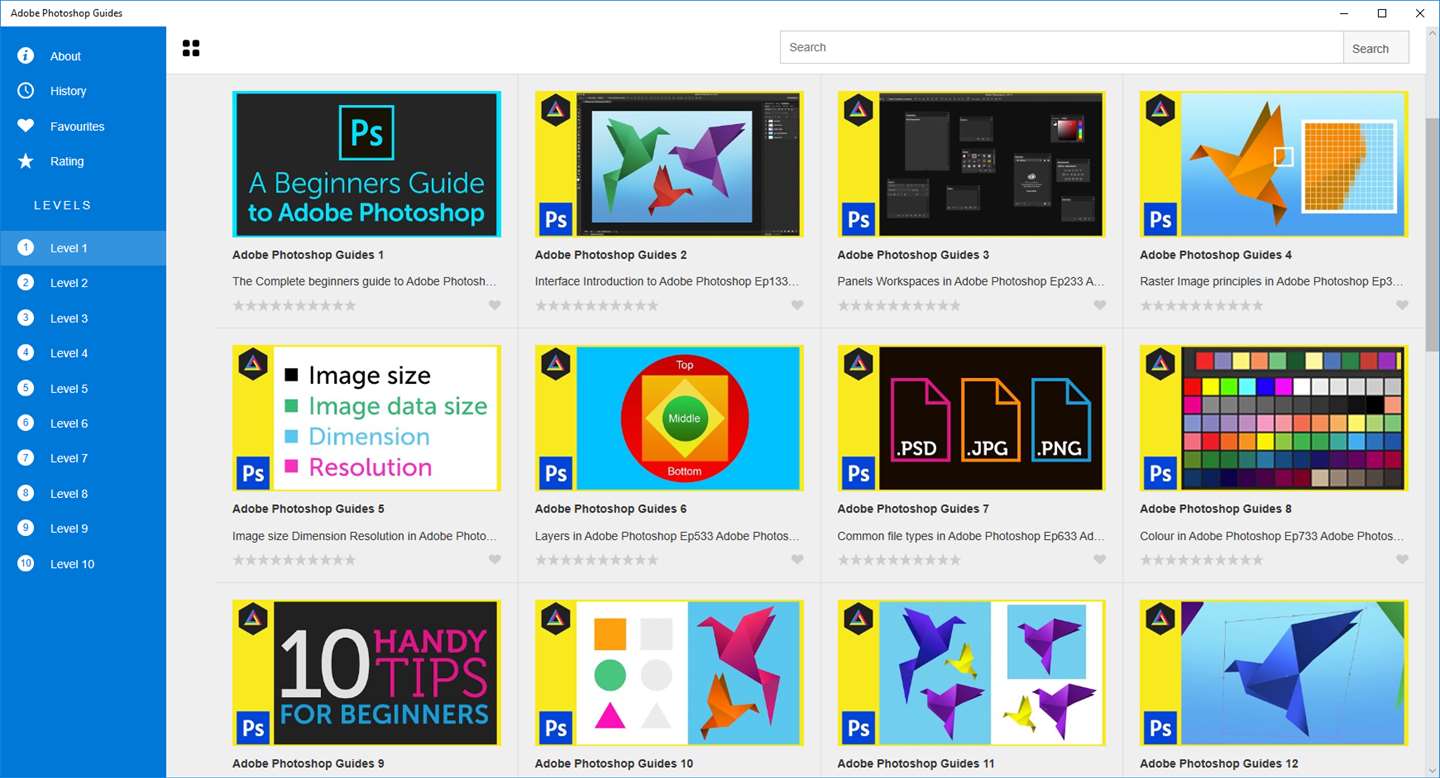Click the Level 5 number badge
Screen dimensions: 1440x778
coord(26,388)
